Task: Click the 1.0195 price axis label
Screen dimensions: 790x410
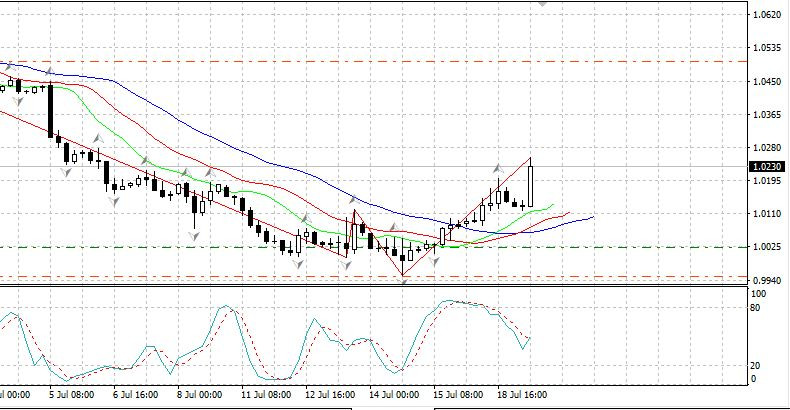Action: coord(766,181)
